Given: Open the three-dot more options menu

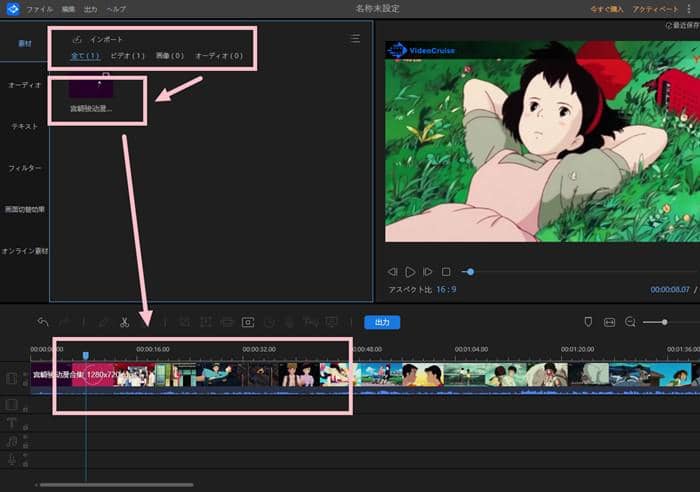Looking at the screenshot, I should coord(689,9).
